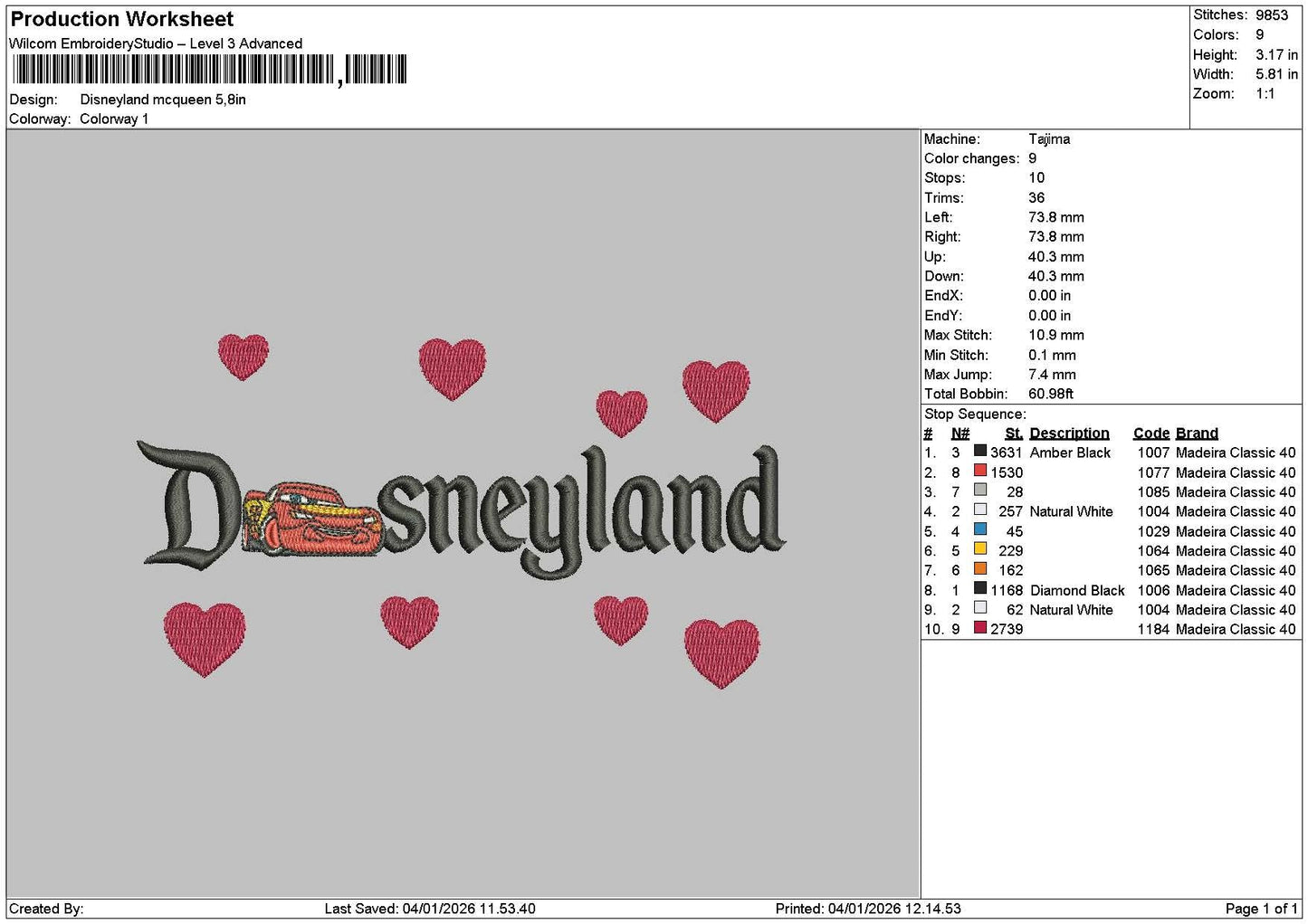
Task: Click the gray swatch for code 1085
Action: pos(980,491)
